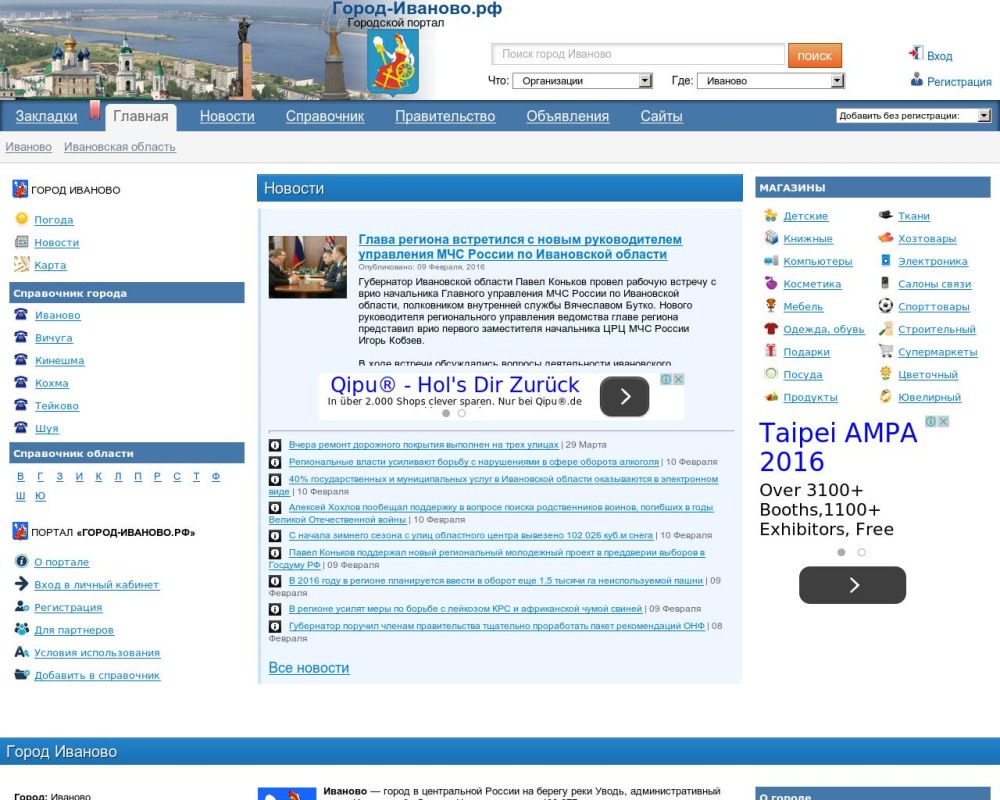This screenshot has height=800, width=1000.
Task: Expand the Добавить без регистрации dropdown
Action: point(913,116)
